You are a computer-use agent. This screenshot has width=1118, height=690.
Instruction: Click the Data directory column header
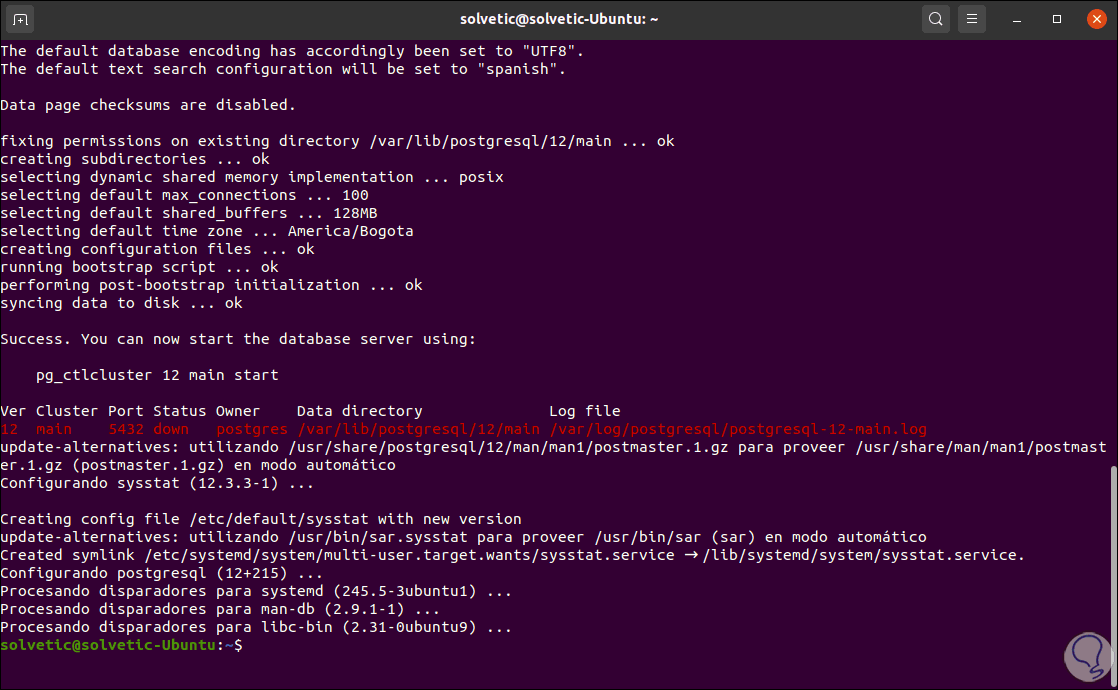[359, 411]
